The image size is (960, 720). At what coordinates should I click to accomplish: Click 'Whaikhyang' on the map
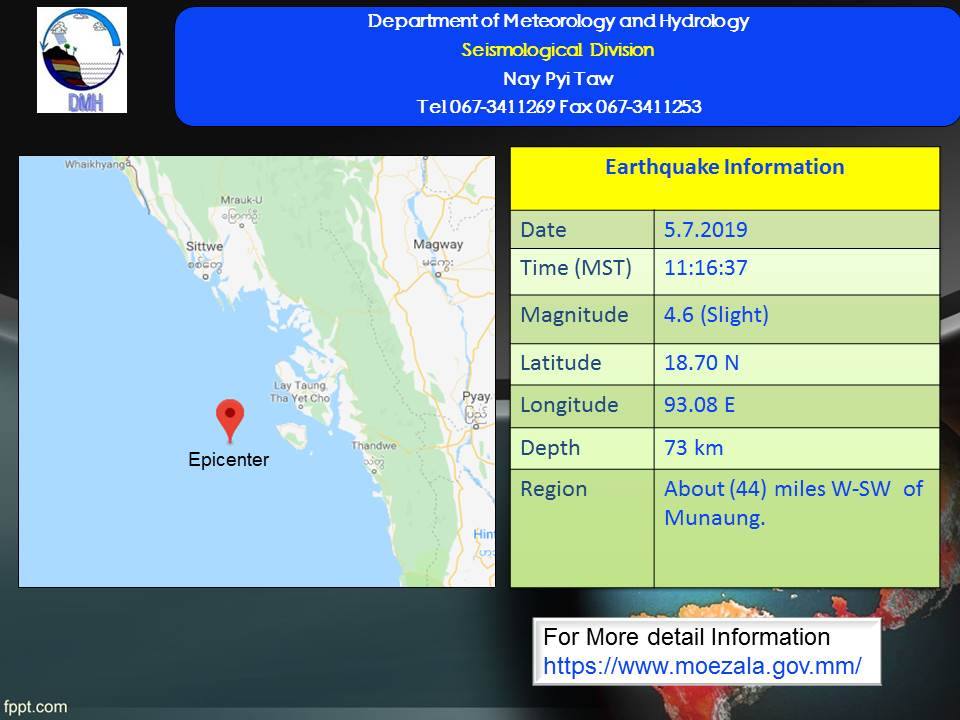(x=98, y=164)
